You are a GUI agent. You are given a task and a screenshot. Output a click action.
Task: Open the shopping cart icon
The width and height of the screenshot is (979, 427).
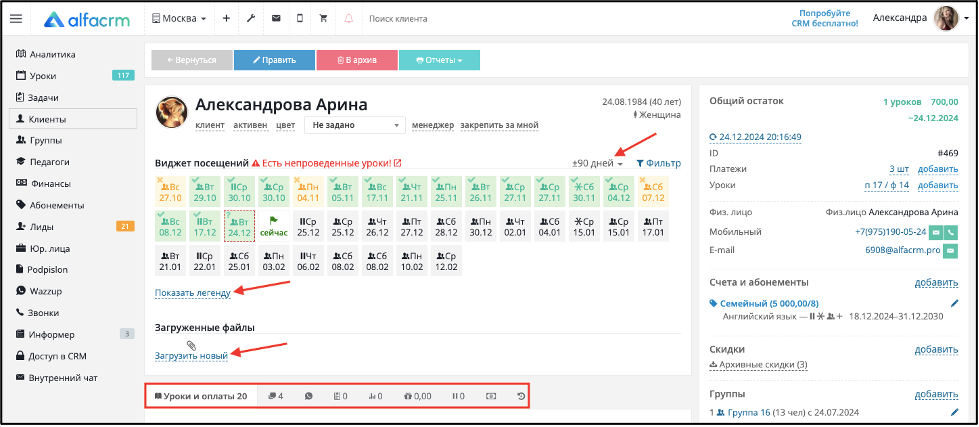point(323,19)
